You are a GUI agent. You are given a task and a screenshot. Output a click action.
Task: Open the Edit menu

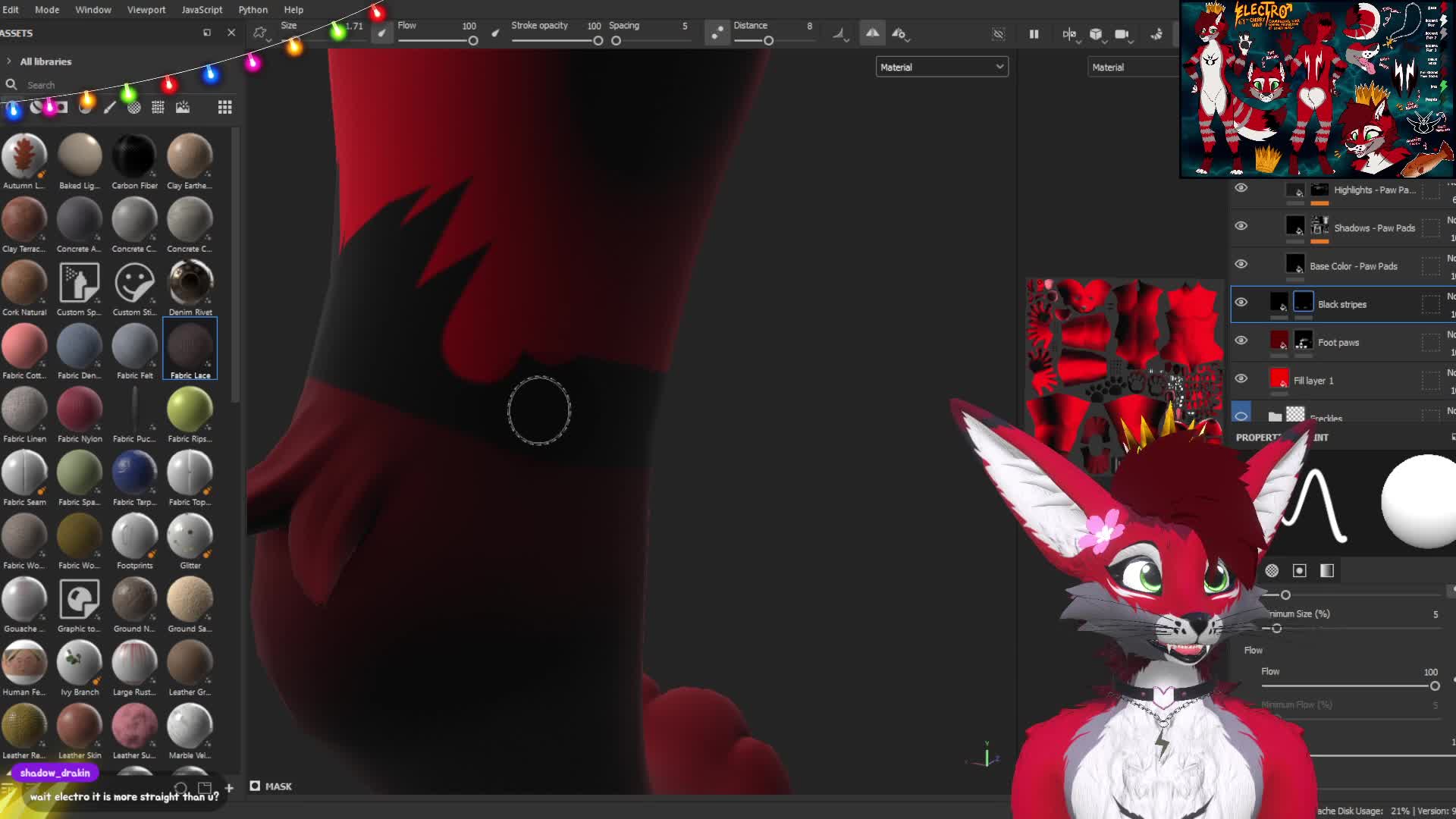pos(10,10)
